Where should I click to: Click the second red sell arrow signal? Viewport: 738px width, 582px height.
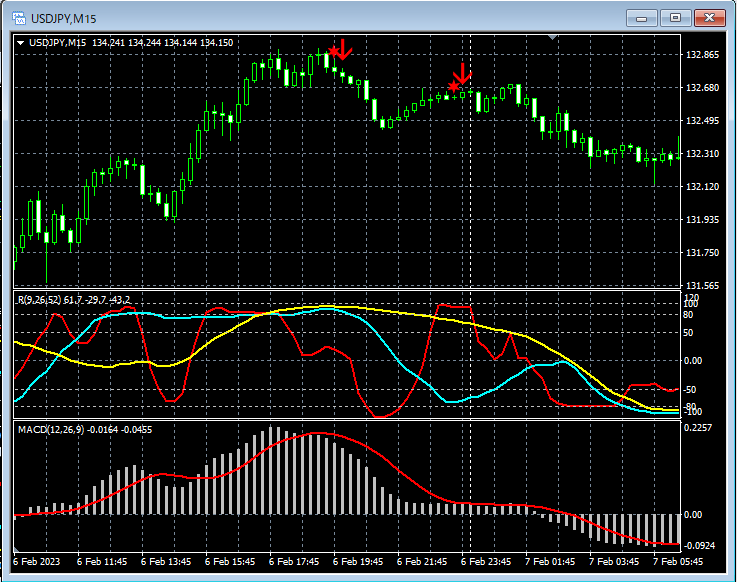461,74
